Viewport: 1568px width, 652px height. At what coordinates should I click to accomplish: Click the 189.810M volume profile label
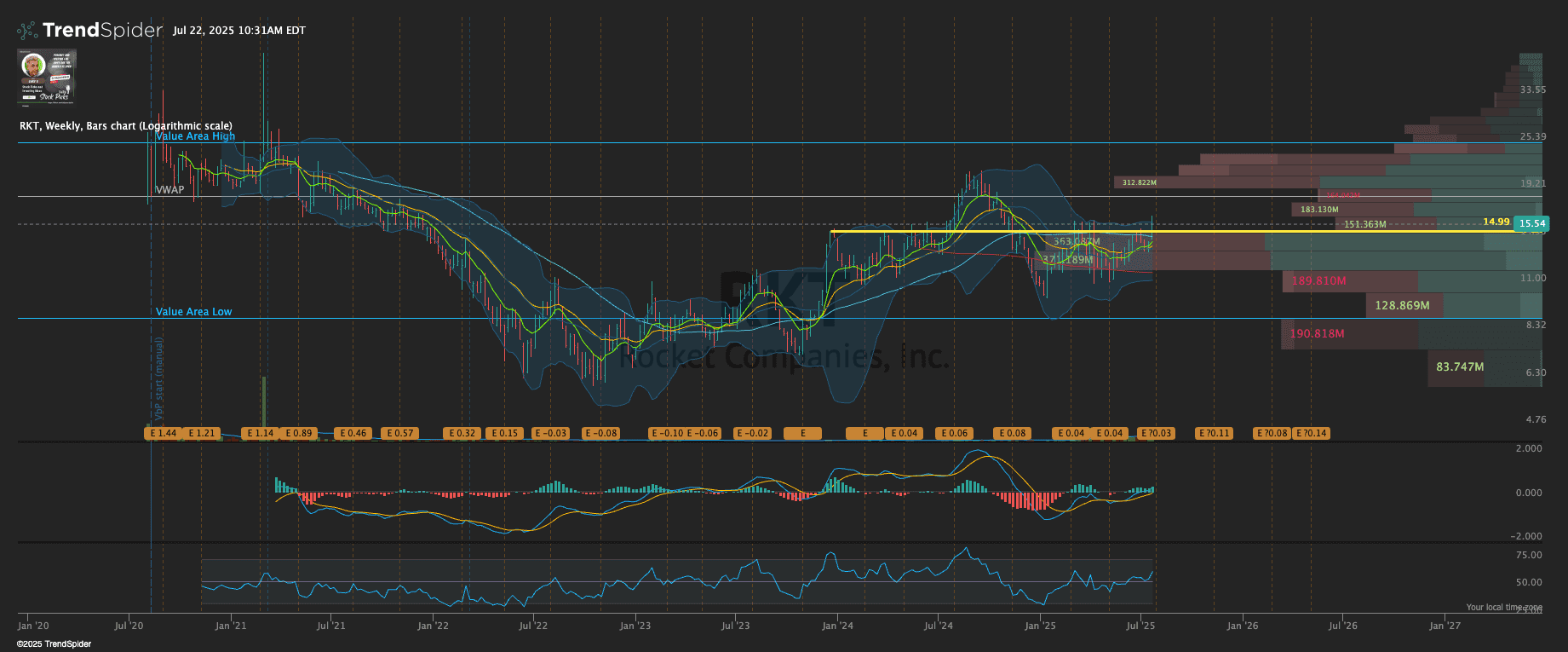(1319, 280)
